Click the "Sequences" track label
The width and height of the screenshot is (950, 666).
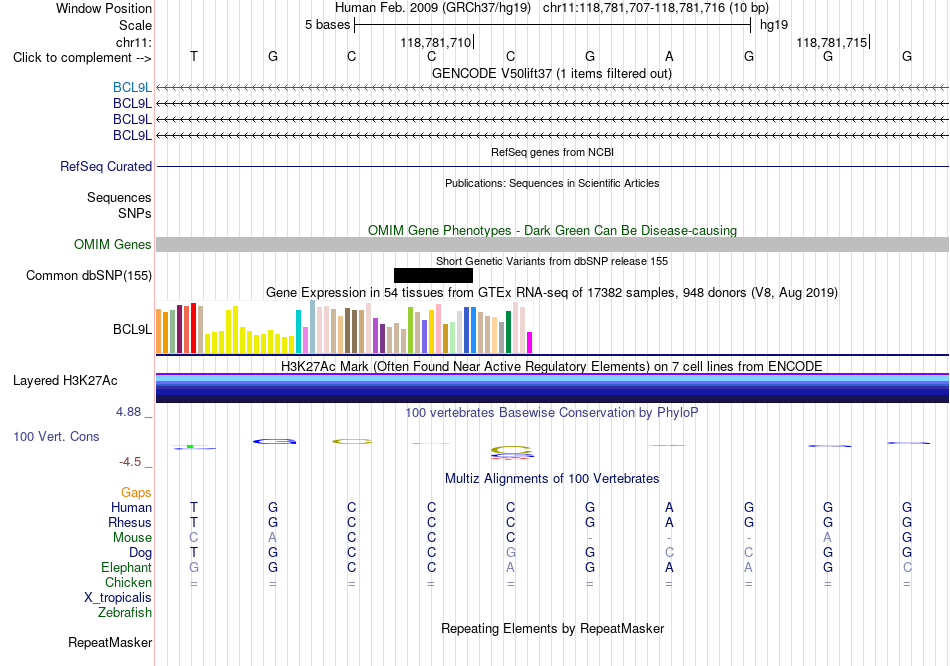(x=119, y=198)
